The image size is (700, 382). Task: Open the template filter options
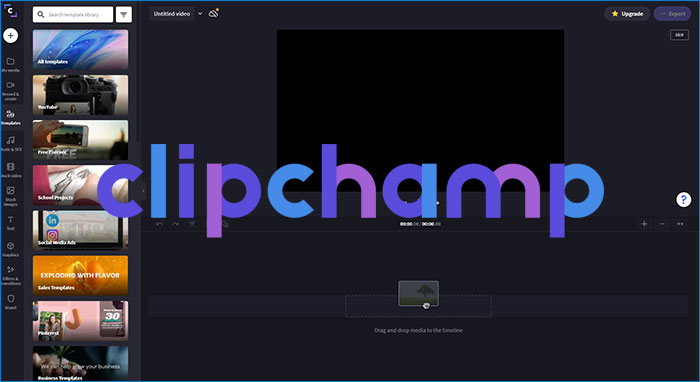point(124,15)
